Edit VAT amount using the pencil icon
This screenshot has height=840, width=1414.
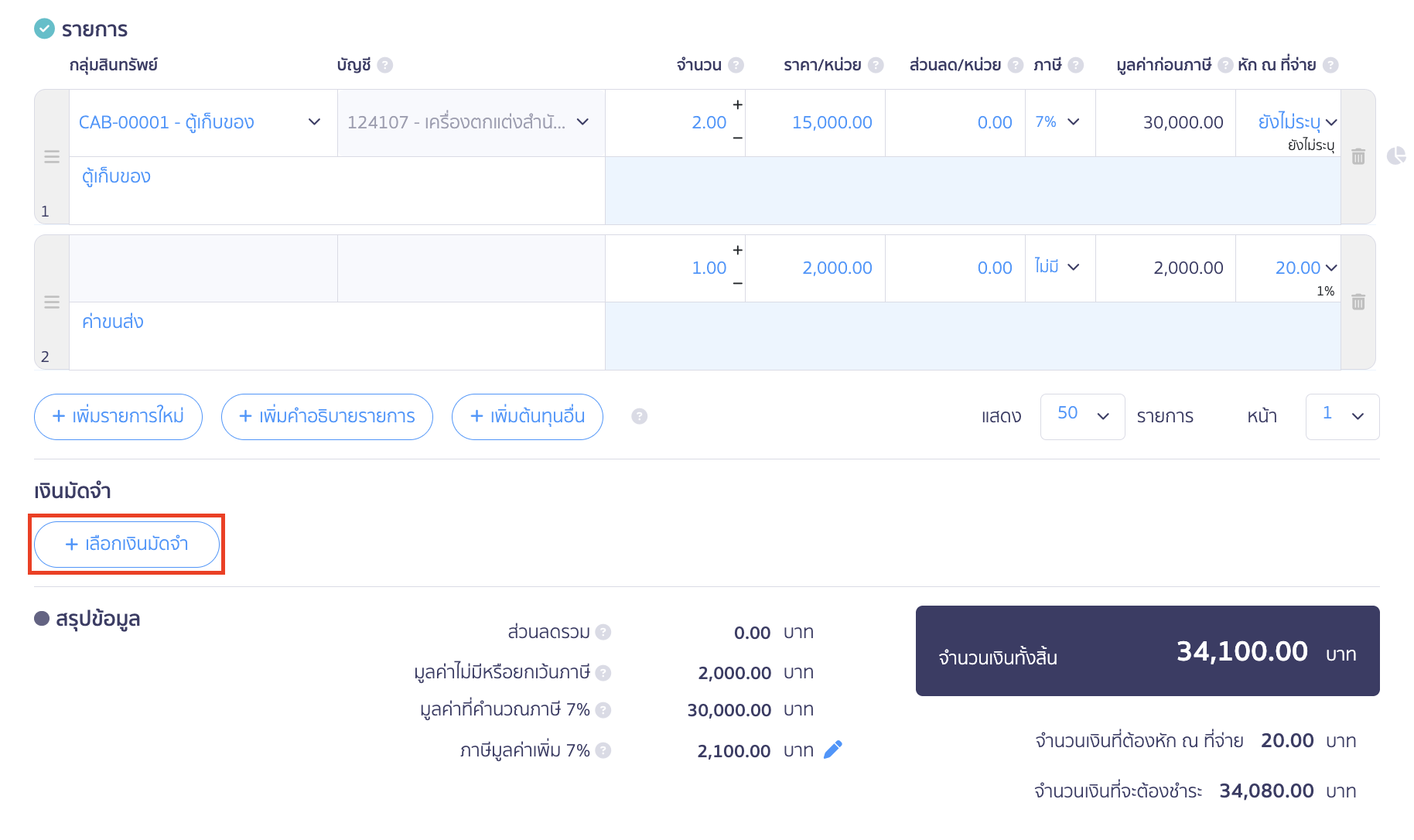coord(833,750)
